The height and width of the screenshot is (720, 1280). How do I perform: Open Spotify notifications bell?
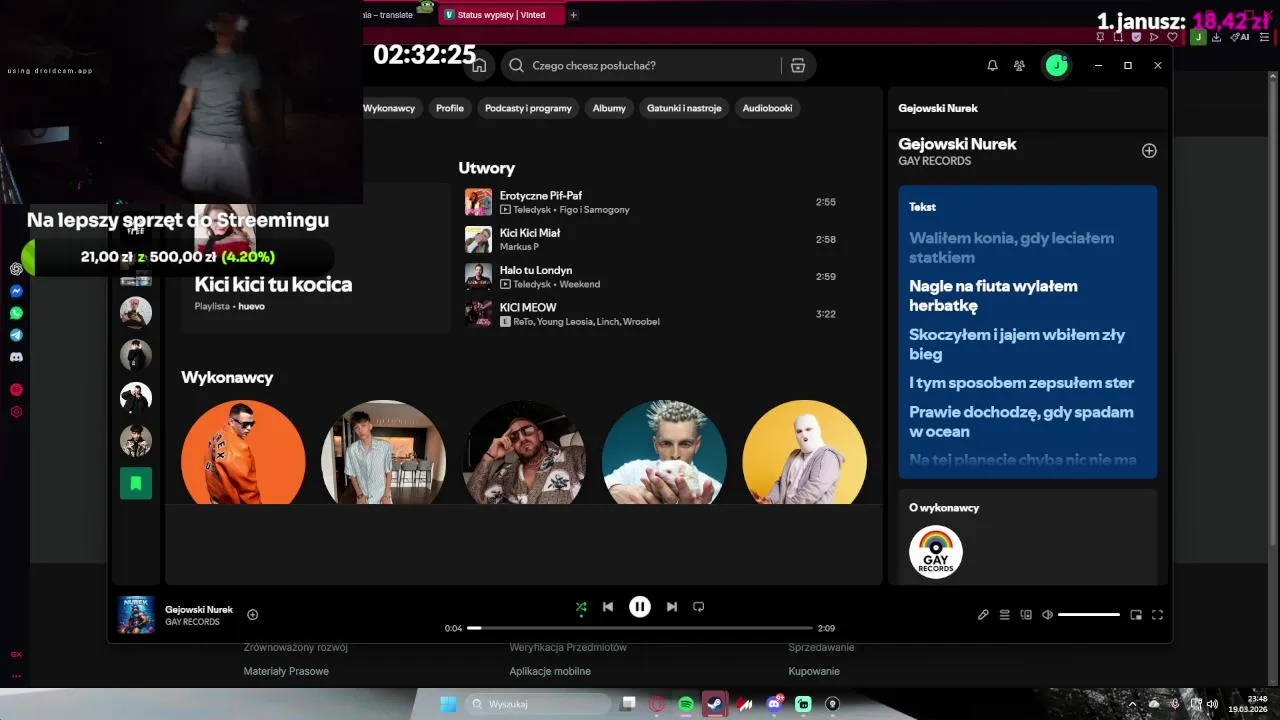(992, 65)
